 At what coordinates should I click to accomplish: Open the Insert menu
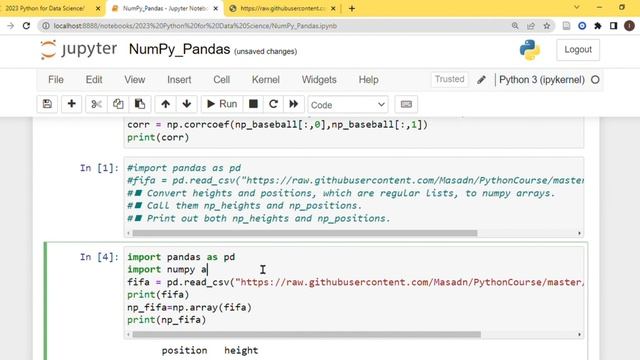[179, 80]
